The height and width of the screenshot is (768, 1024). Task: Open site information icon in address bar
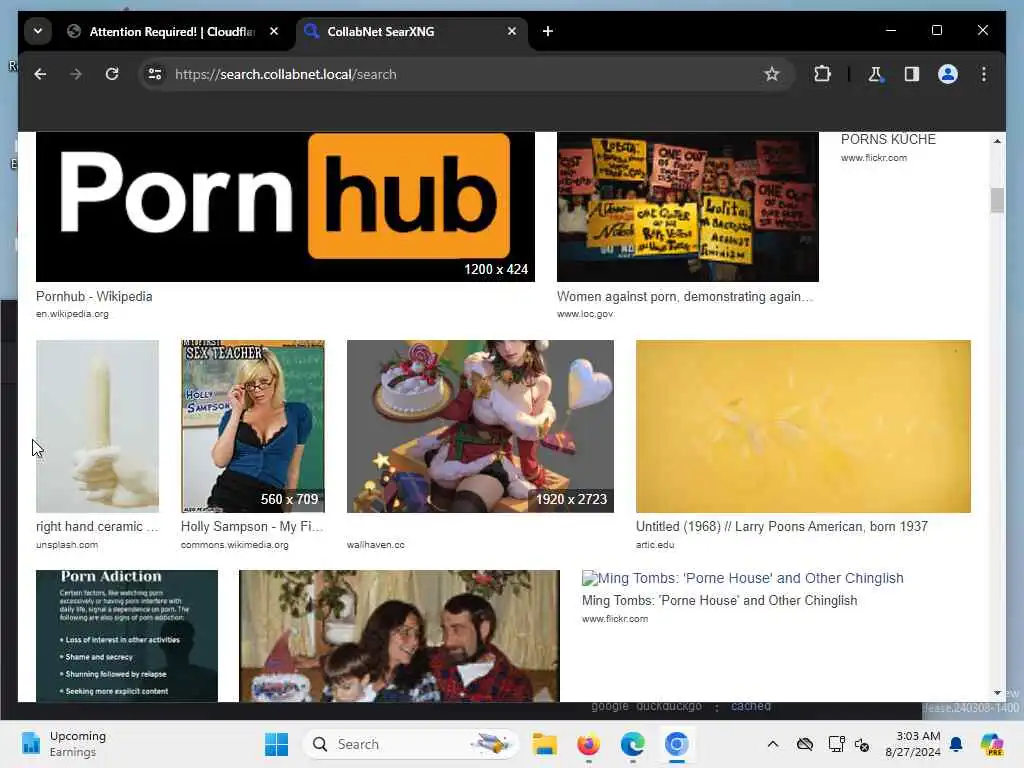155,74
